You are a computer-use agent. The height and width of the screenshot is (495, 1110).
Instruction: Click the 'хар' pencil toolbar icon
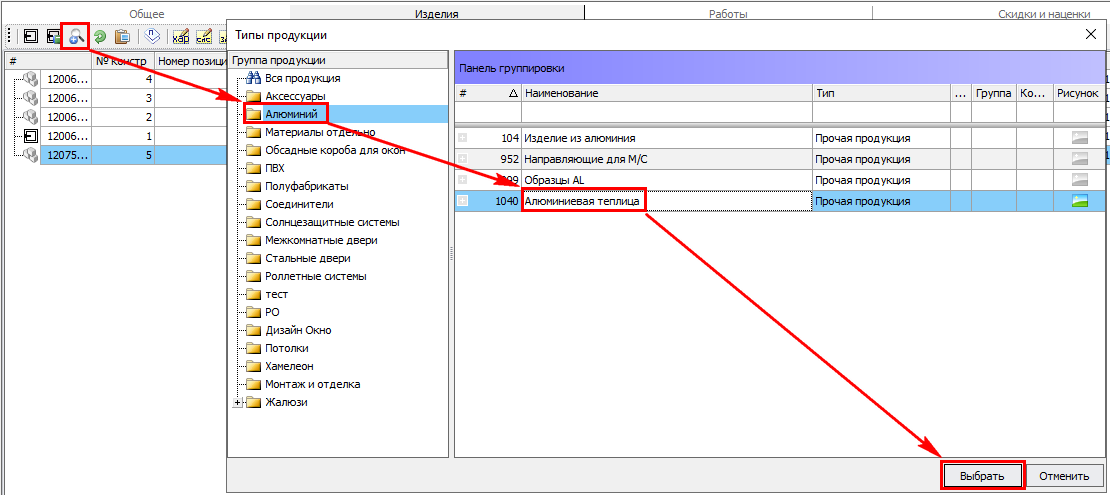coord(181,37)
